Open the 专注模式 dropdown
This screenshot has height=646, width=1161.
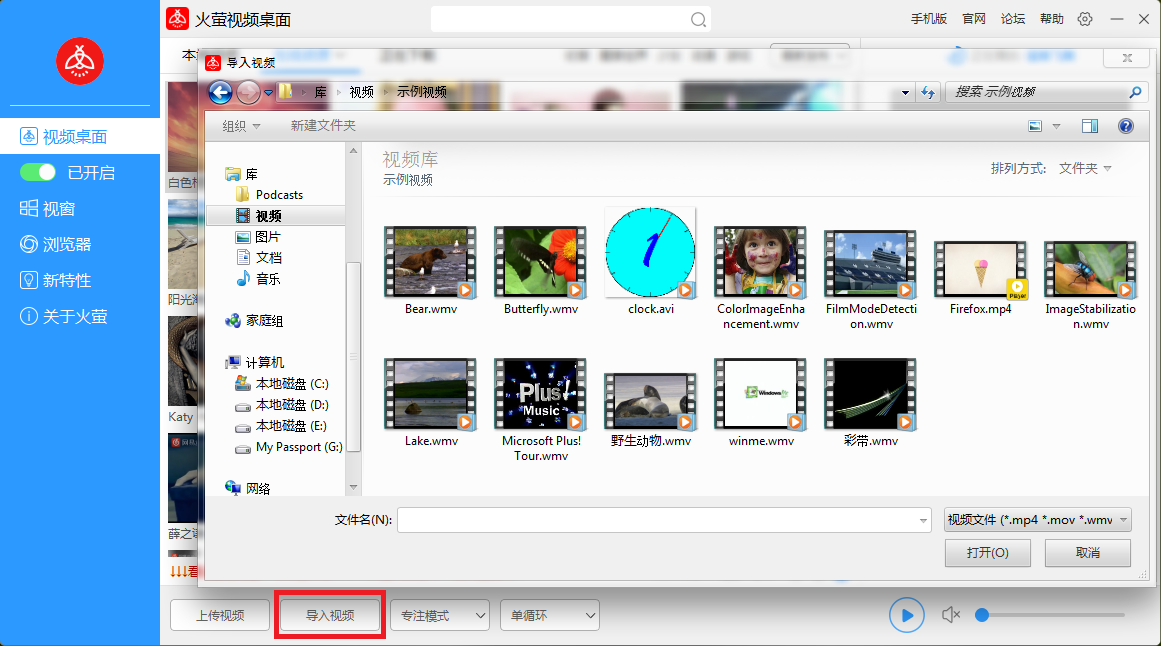click(x=440, y=615)
